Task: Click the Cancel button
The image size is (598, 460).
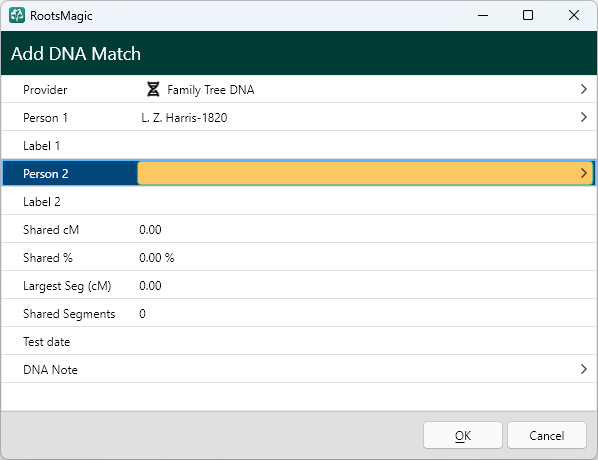Action: [x=547, y=435]
